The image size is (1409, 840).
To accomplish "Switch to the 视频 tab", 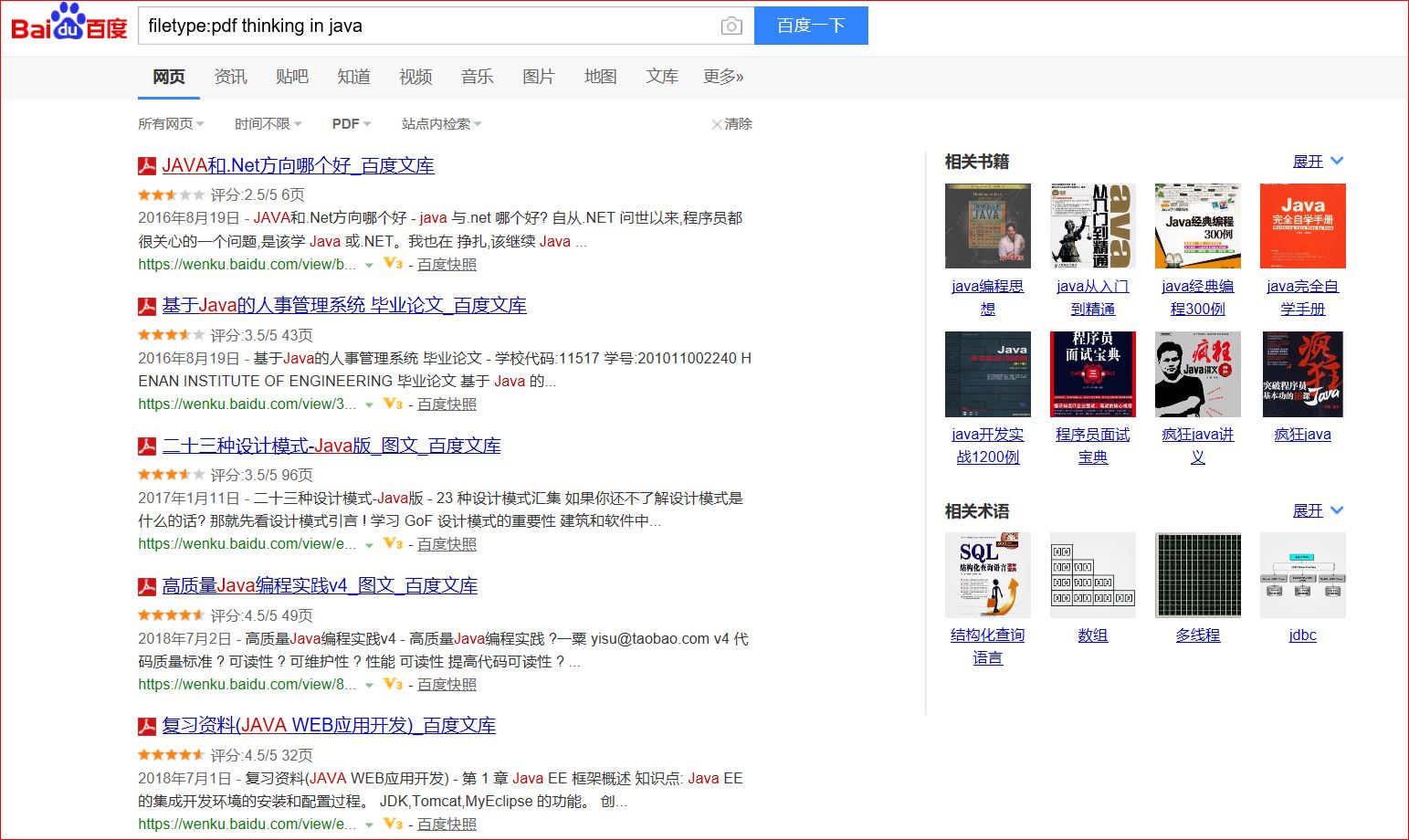I will pos(415,77).
